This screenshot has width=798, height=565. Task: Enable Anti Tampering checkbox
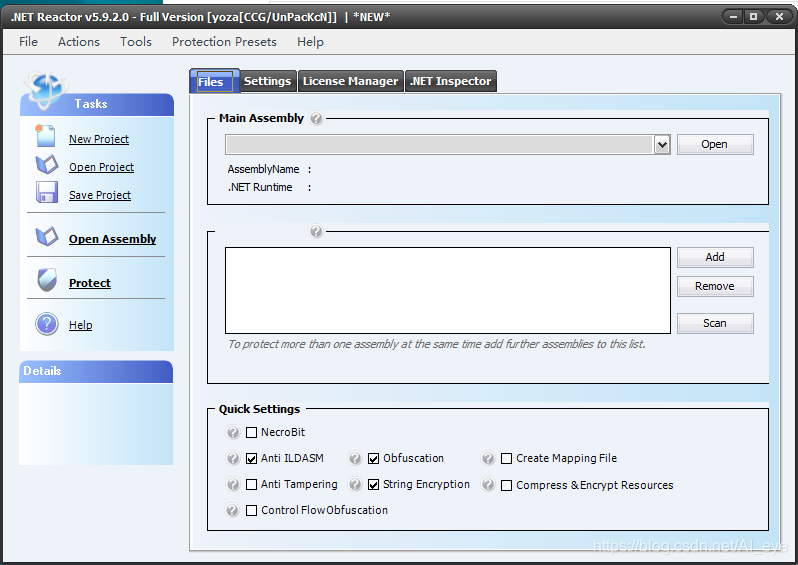(x=251, y=485)
